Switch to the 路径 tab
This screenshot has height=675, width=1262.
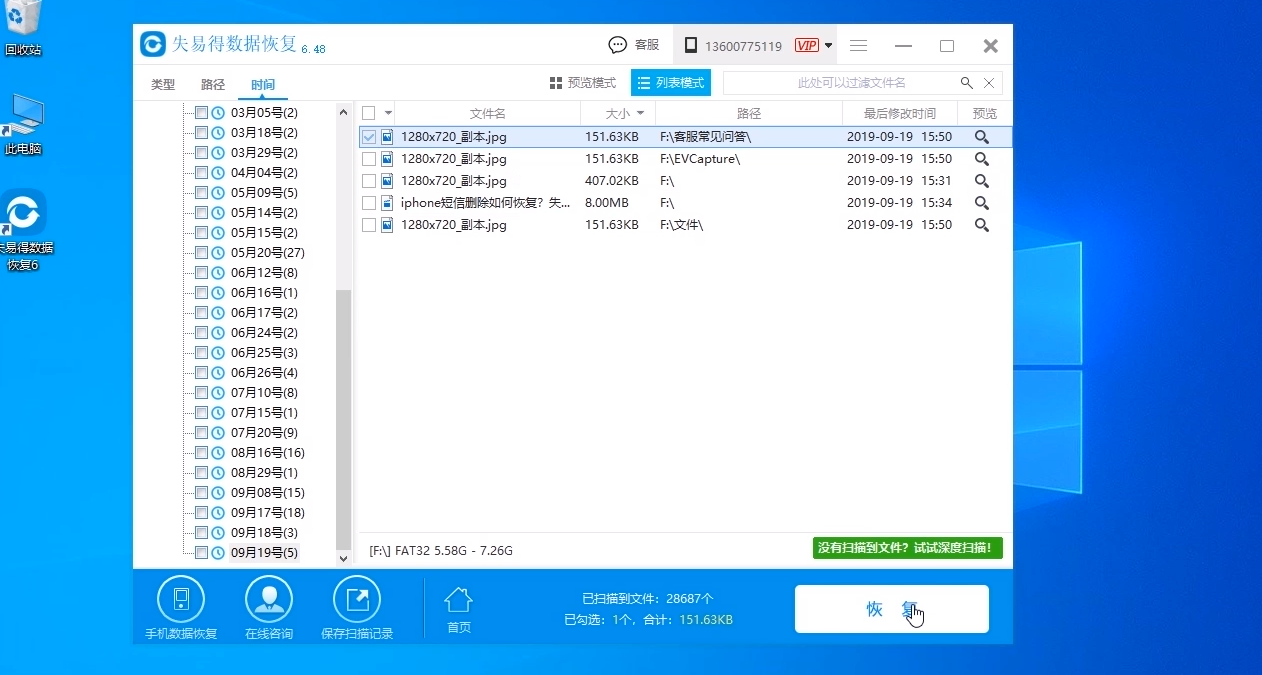pyautogui.click(x=213, y=85)
